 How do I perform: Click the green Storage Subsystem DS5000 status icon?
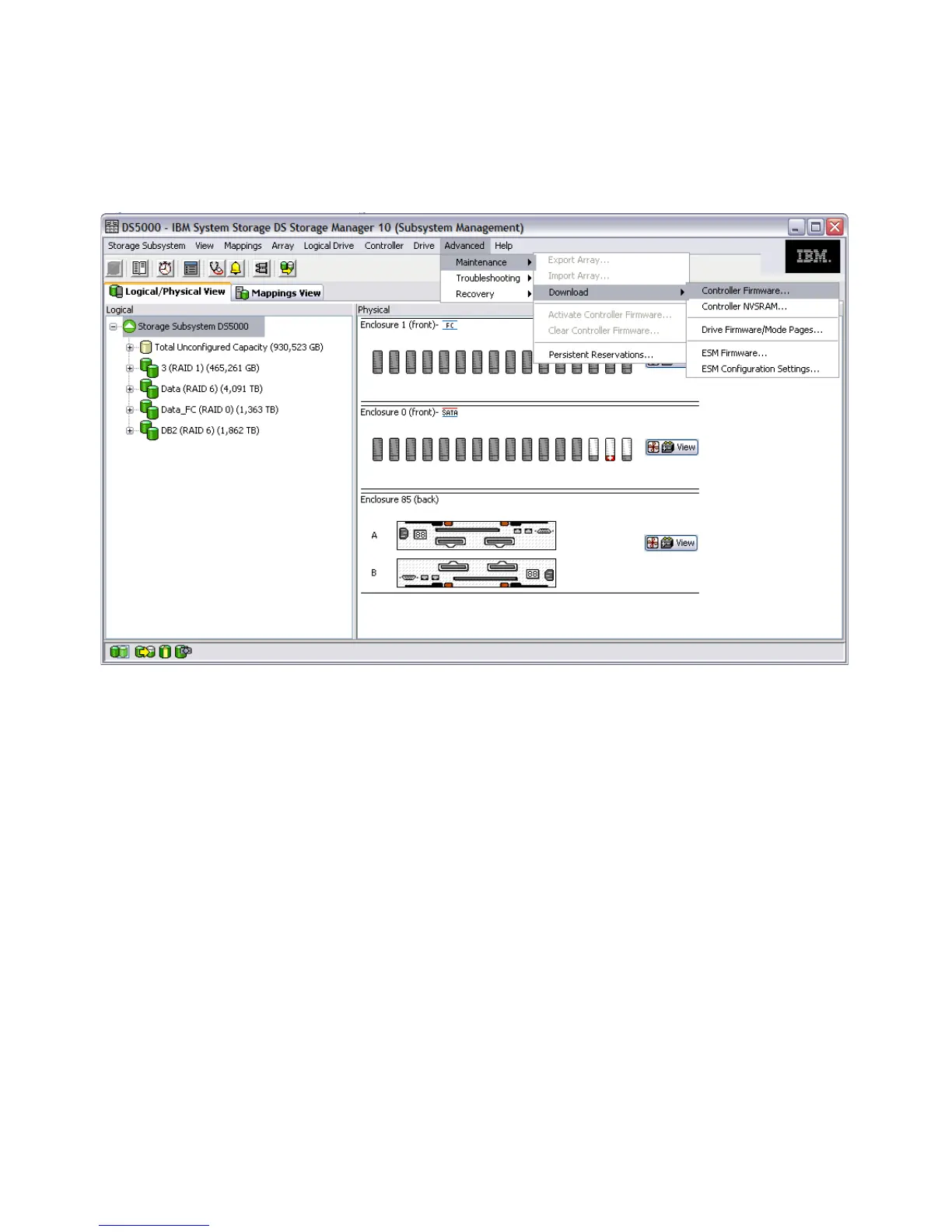(130, 327)
